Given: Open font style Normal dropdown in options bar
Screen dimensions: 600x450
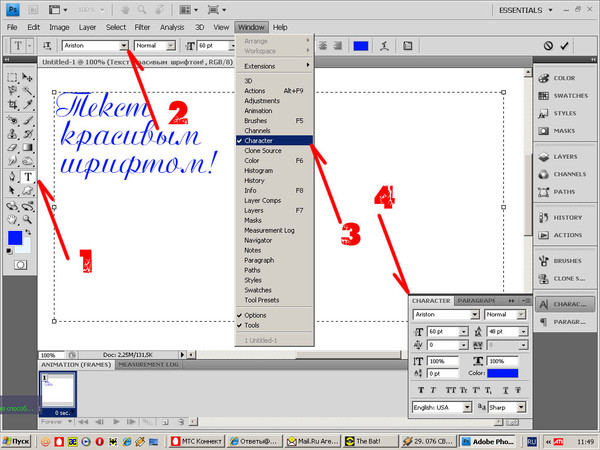Looking at the screenshot, I should click(171, 46).
